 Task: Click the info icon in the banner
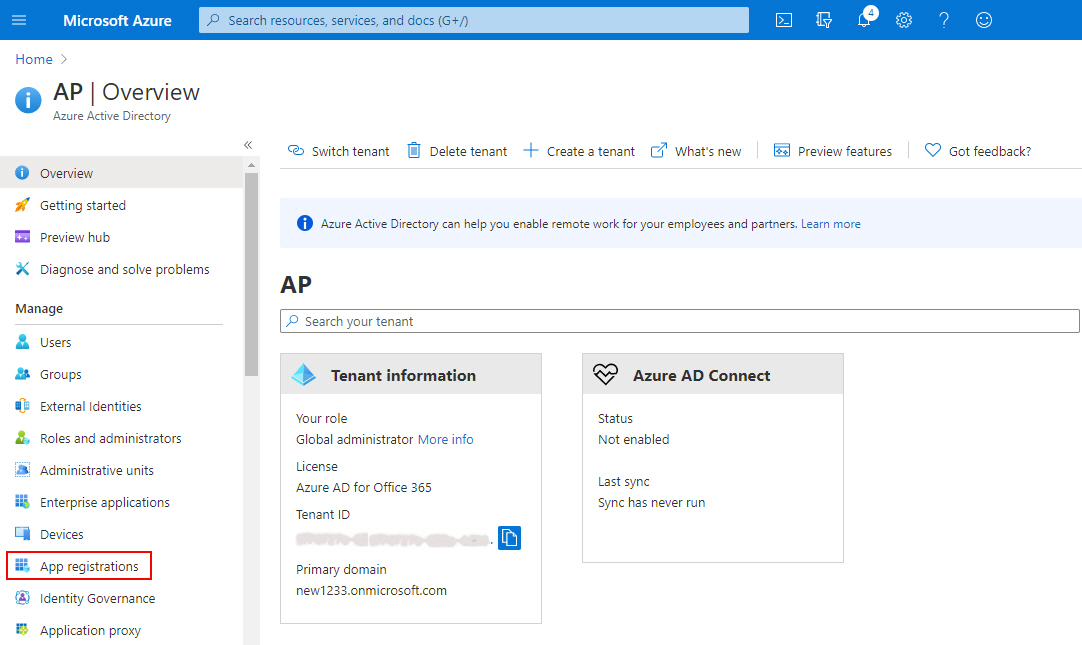pos(304,223)
